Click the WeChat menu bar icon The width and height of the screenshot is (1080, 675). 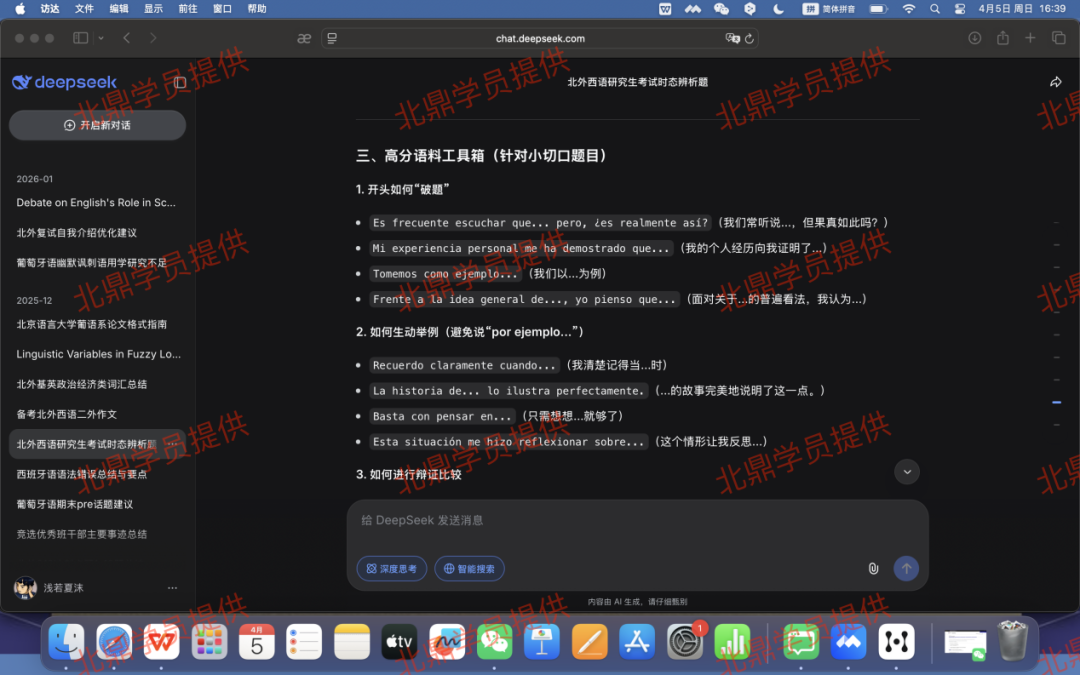[721, 9]
